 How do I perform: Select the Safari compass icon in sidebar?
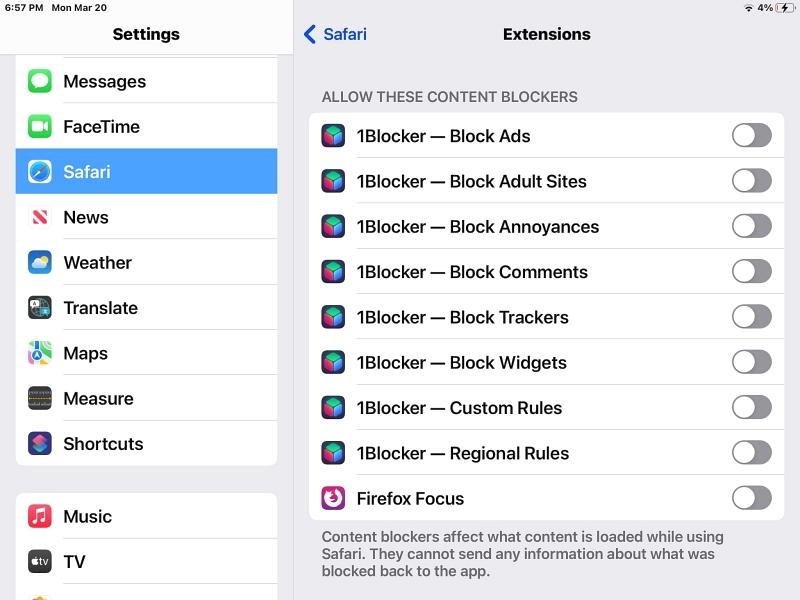point(40,172)
